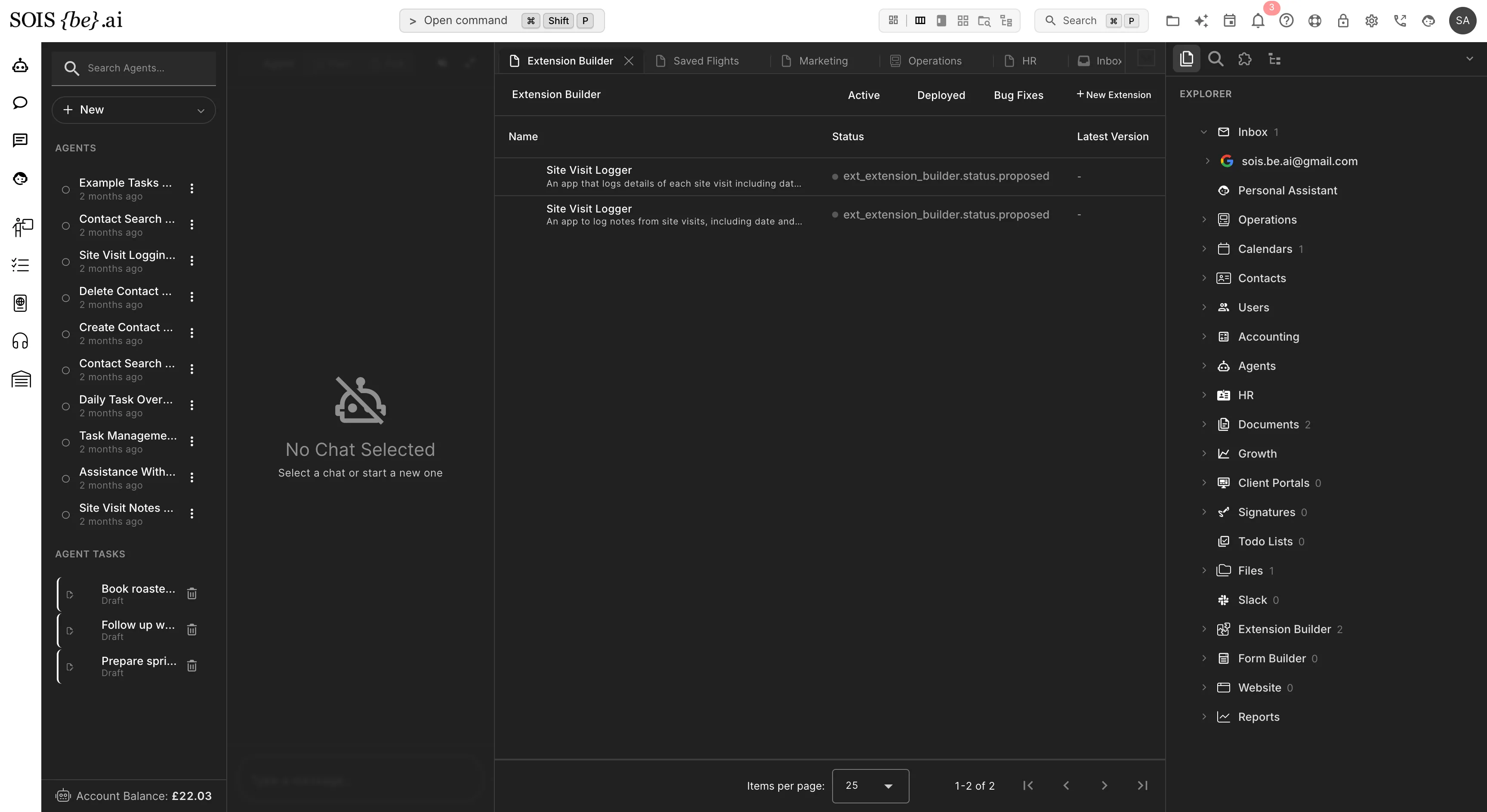Click the Search Agents input field
Image resolution: width=1487 pixels, height=812 pixels.
134,68
